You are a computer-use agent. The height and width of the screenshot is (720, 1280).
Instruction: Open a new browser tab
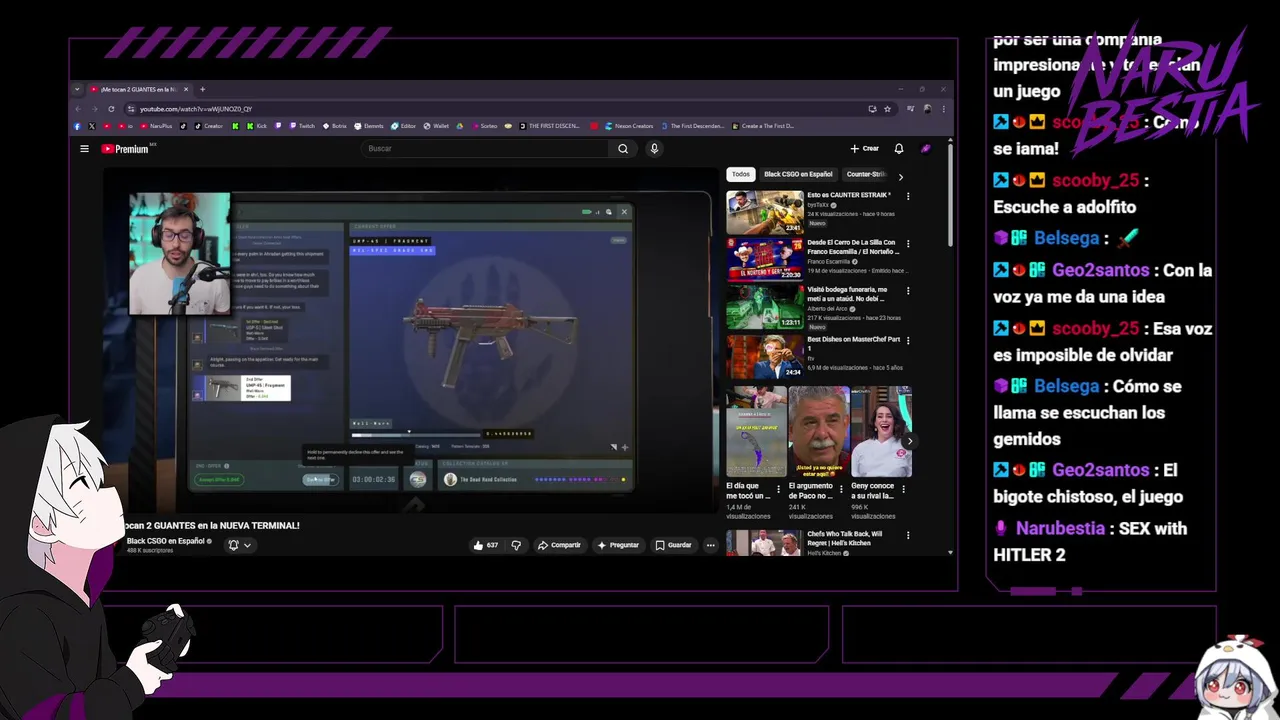pos(202,89)
